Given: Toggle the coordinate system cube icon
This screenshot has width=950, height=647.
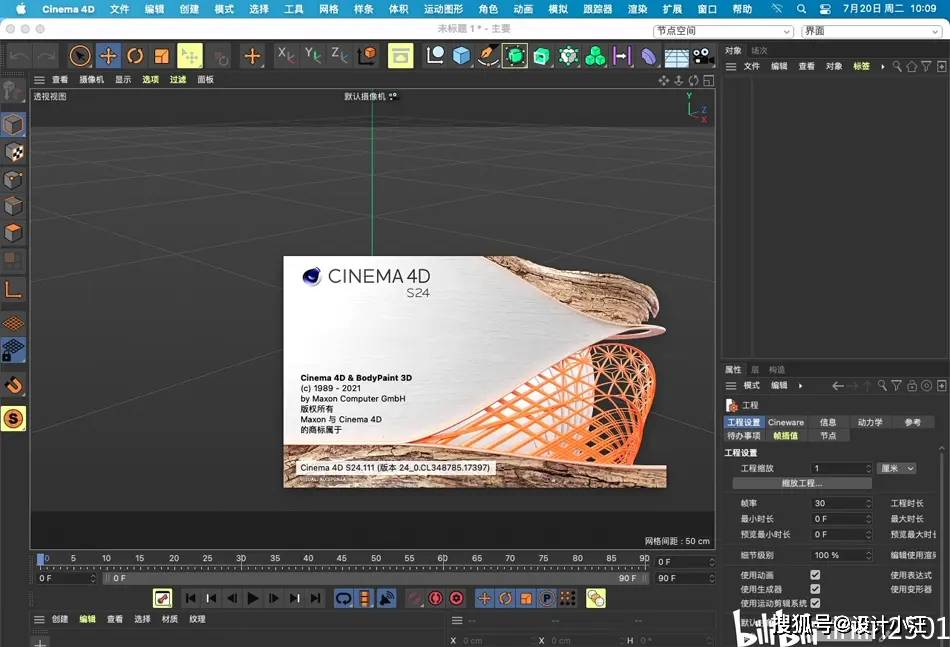Looking at the screenshot, I should point(367,56).
